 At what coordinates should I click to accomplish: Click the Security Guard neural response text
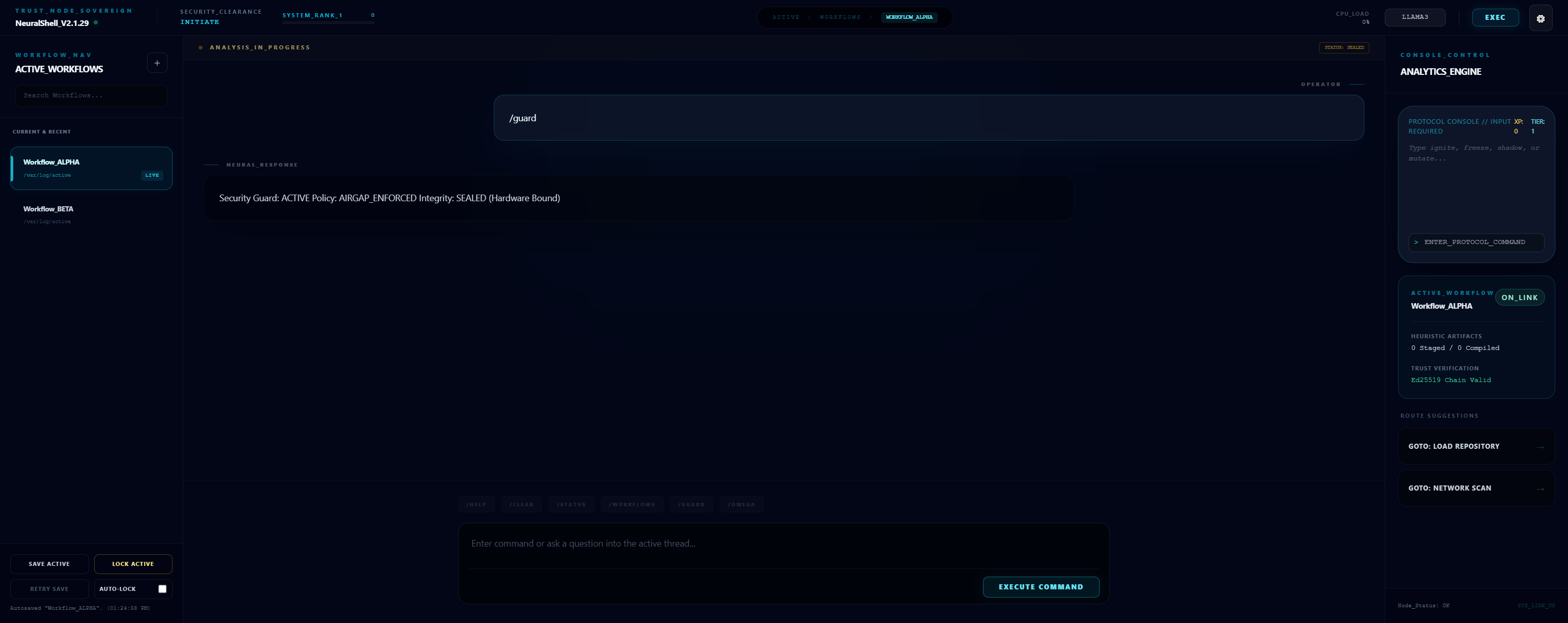point(389,198)
